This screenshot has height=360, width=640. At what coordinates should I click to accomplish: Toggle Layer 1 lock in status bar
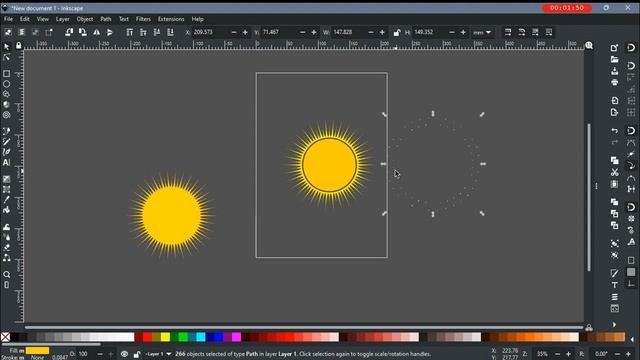coord(137,354)
